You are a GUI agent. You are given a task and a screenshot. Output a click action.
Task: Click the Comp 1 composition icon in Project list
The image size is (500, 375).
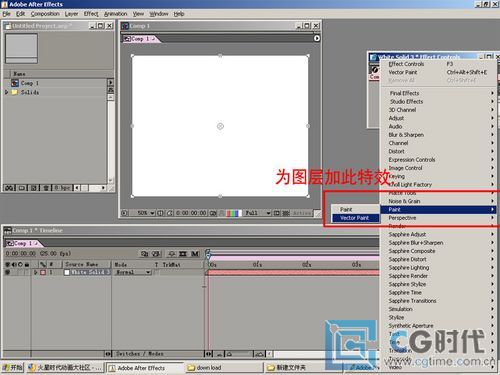(15, 83)
